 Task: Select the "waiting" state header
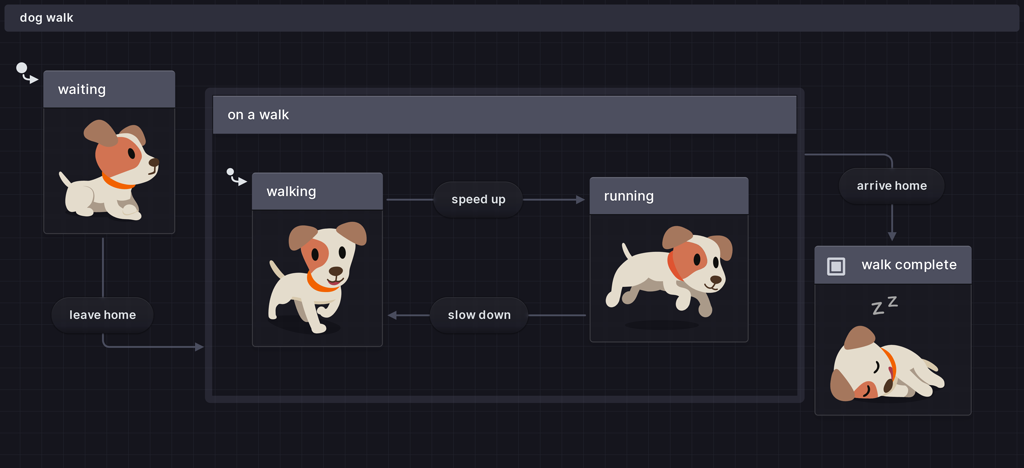pyautogui.click(x=109, y=90)
